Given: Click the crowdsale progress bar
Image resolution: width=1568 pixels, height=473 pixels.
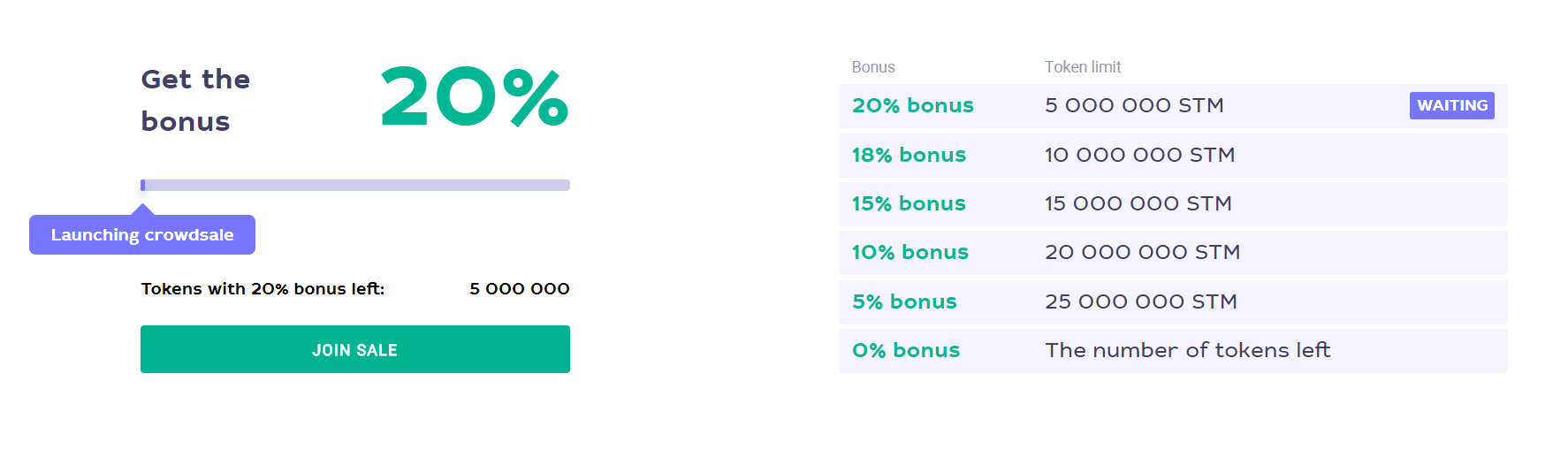Looking at the screenshot, I should click(355, 186).
